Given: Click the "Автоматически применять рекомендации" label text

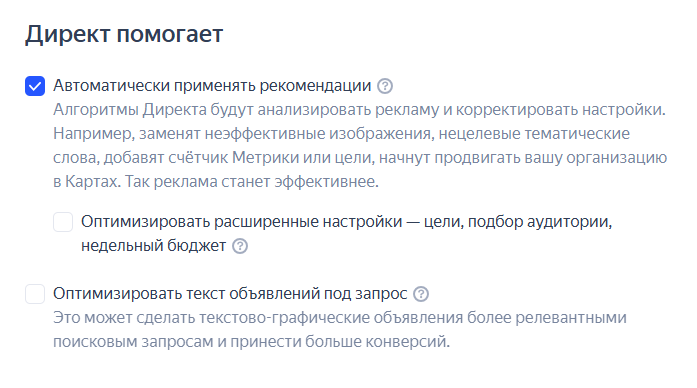Looking at the screenshot, I should 212,85.
